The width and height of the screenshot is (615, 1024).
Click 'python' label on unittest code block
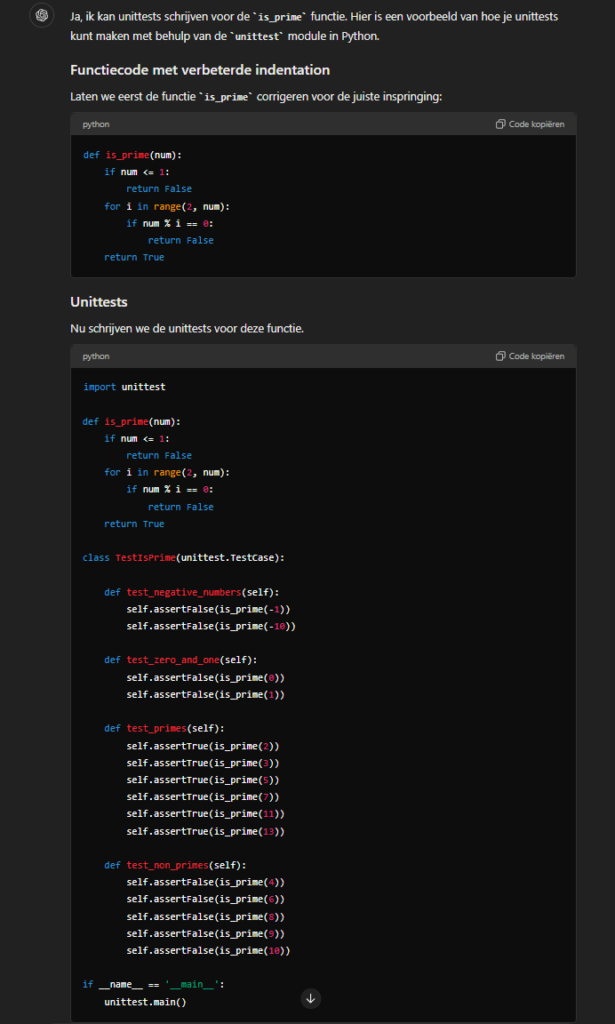pos(96,356)
